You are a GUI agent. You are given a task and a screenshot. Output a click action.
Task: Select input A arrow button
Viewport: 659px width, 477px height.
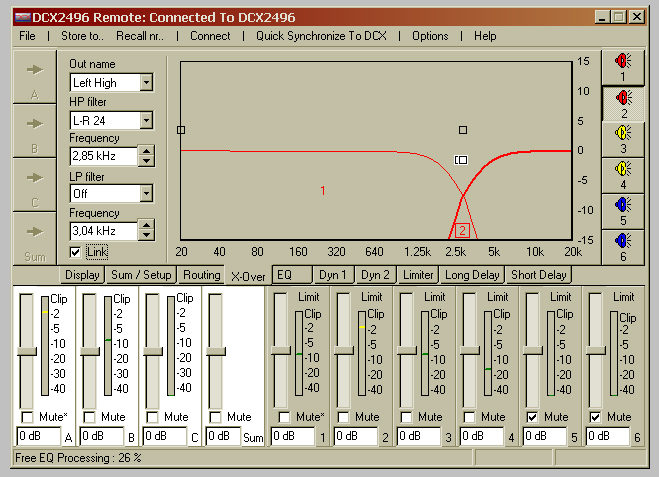pyautogui.click(x=34, y=77)
